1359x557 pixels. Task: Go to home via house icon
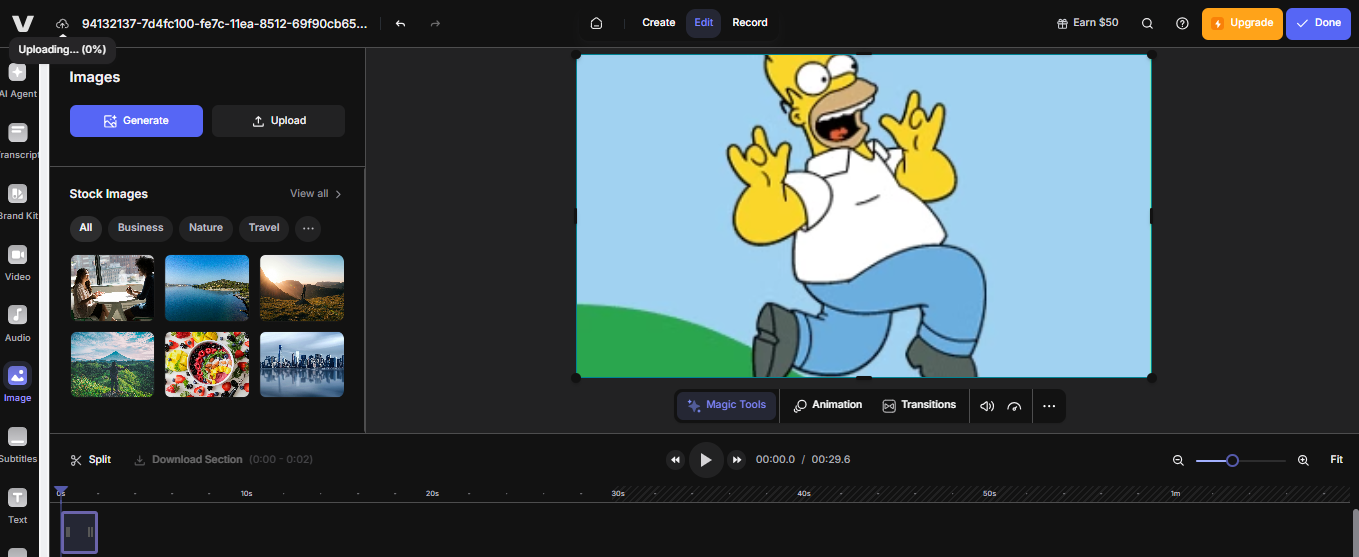click(597, 23)
